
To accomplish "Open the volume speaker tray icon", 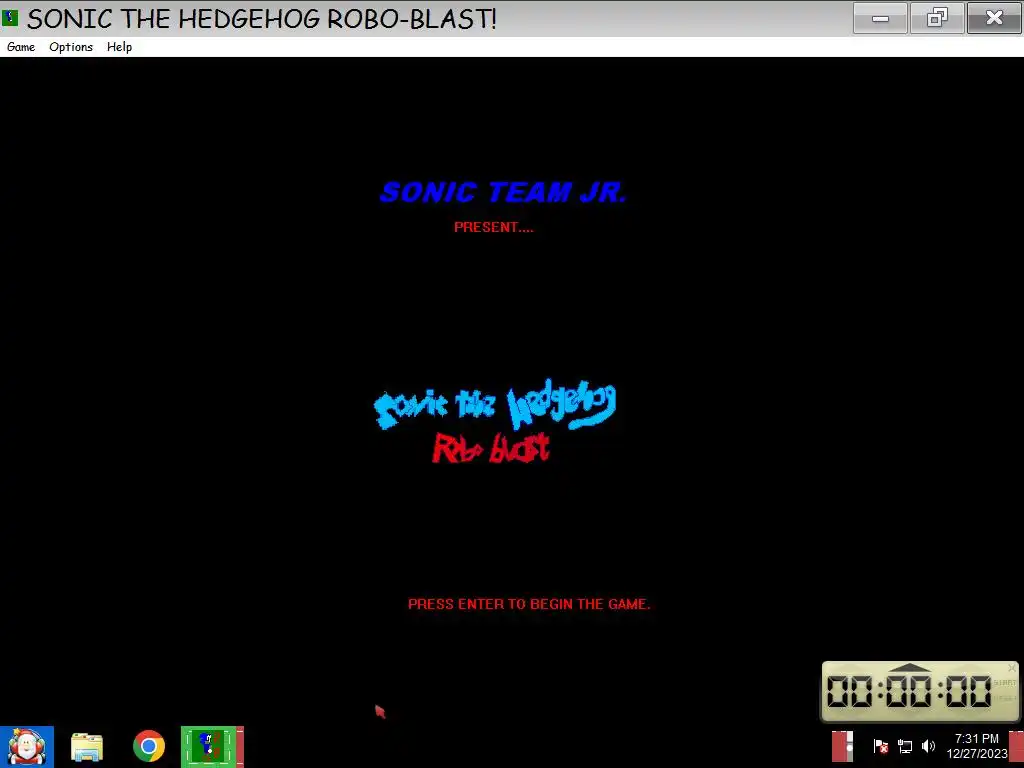I will pyautogui.click(x=929, y=746).
